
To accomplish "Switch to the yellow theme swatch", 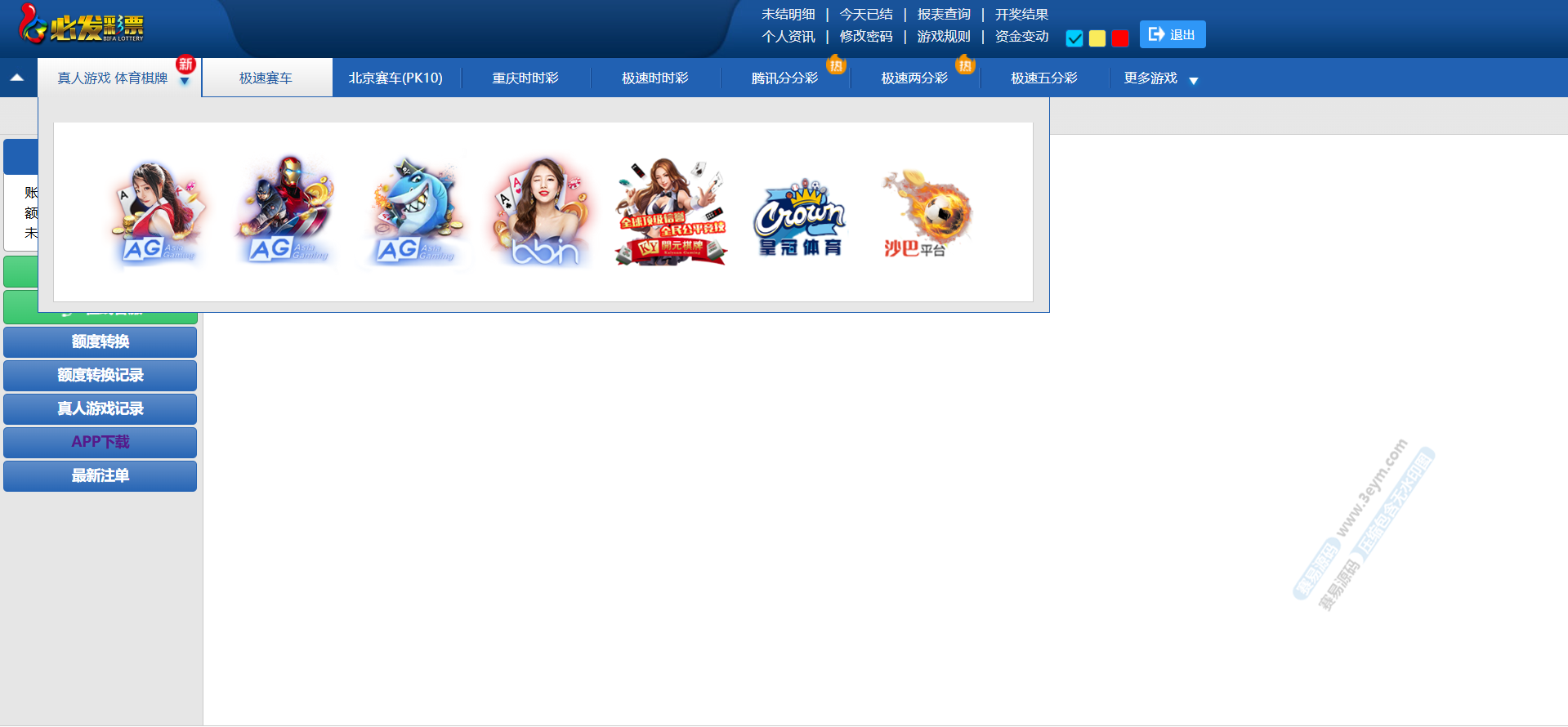I will pos(1097,38).
